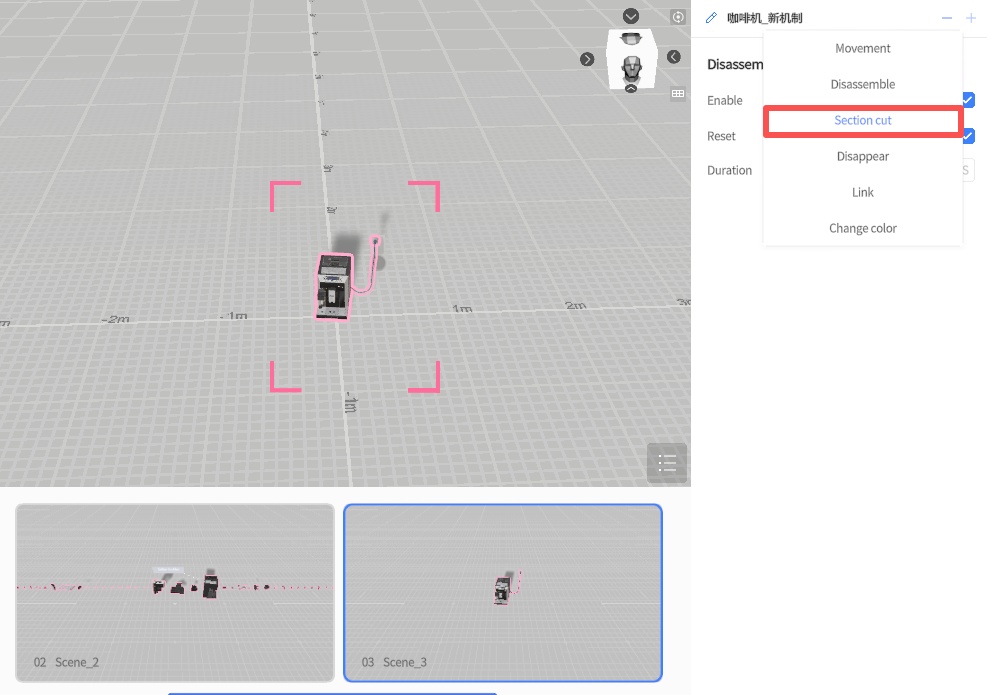Choose Movement from the action menu
Image resolution: width=987 pixels, height=695 pixels.
click(x=862, y=49)
